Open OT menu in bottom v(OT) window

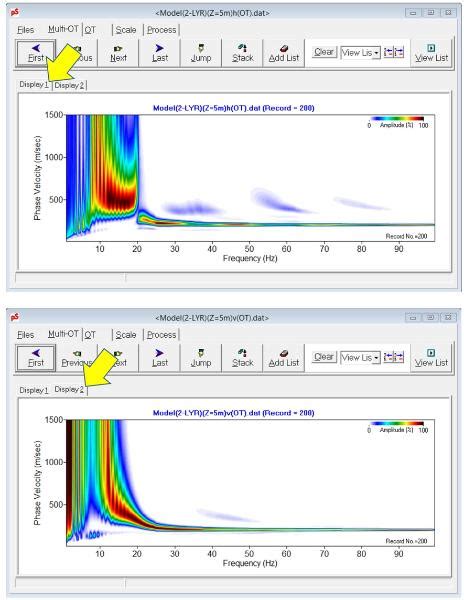(90, 335)
